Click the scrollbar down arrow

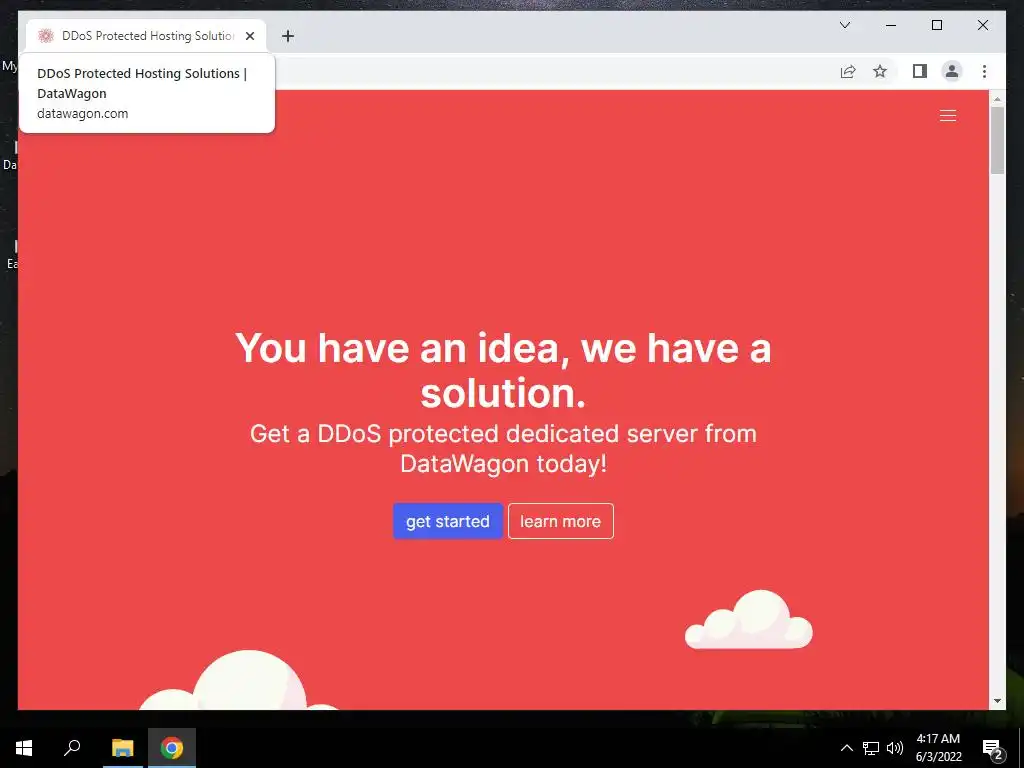[x=997, y=701]
